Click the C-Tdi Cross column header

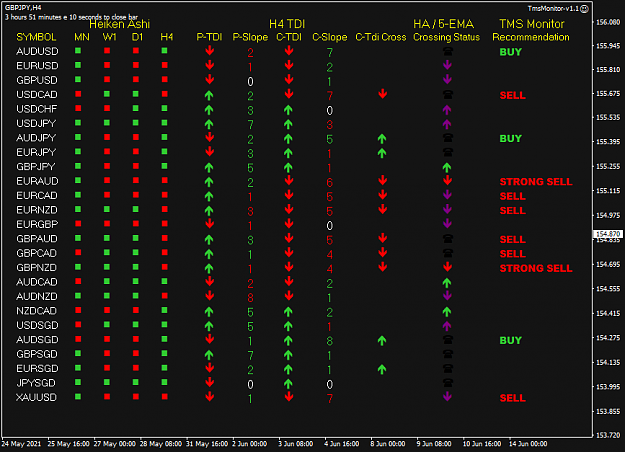click(x=381, y=37)
